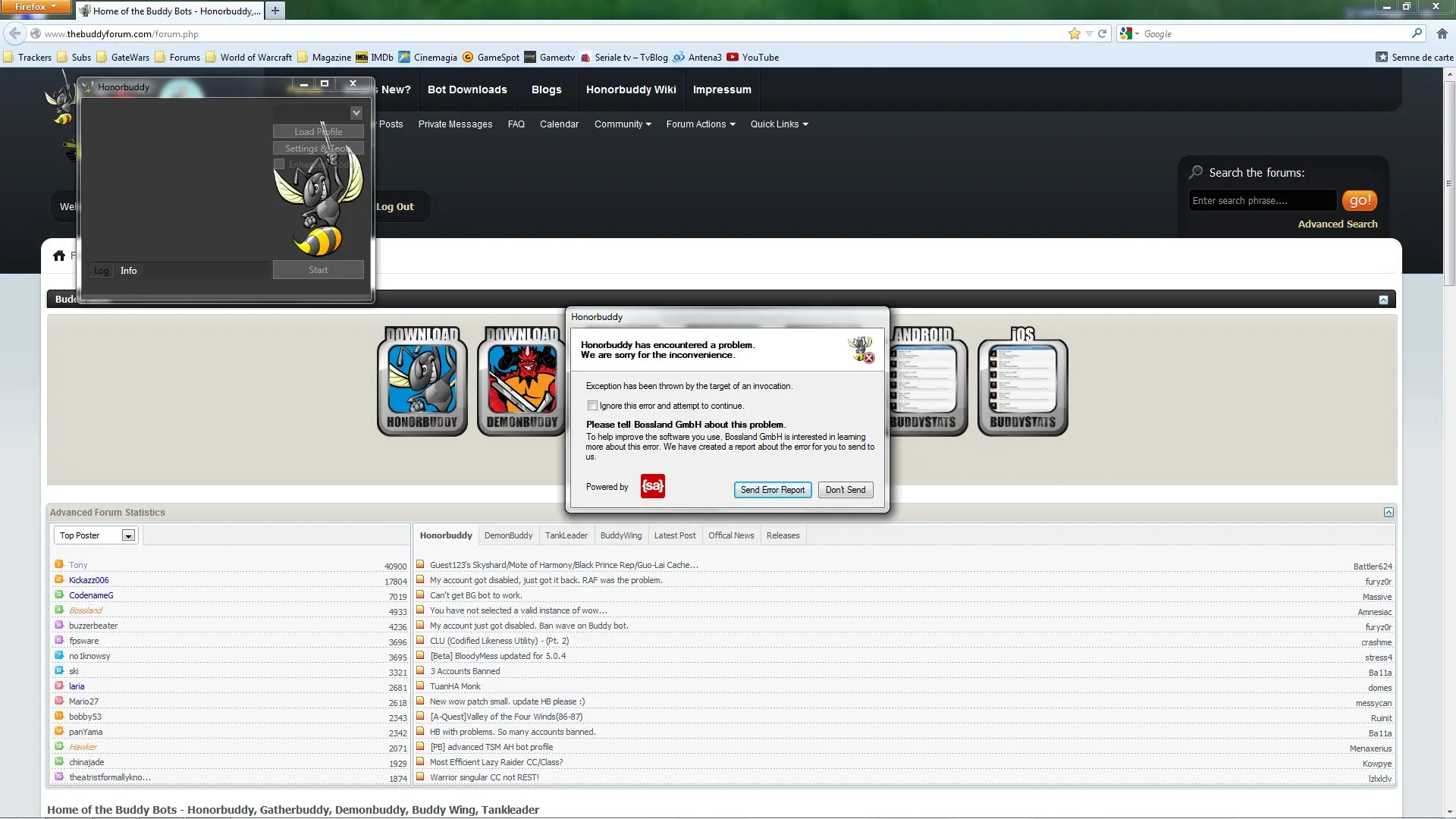Click the reload page icon
This screenshot has height=819, width=1456.
[1103, 33]
